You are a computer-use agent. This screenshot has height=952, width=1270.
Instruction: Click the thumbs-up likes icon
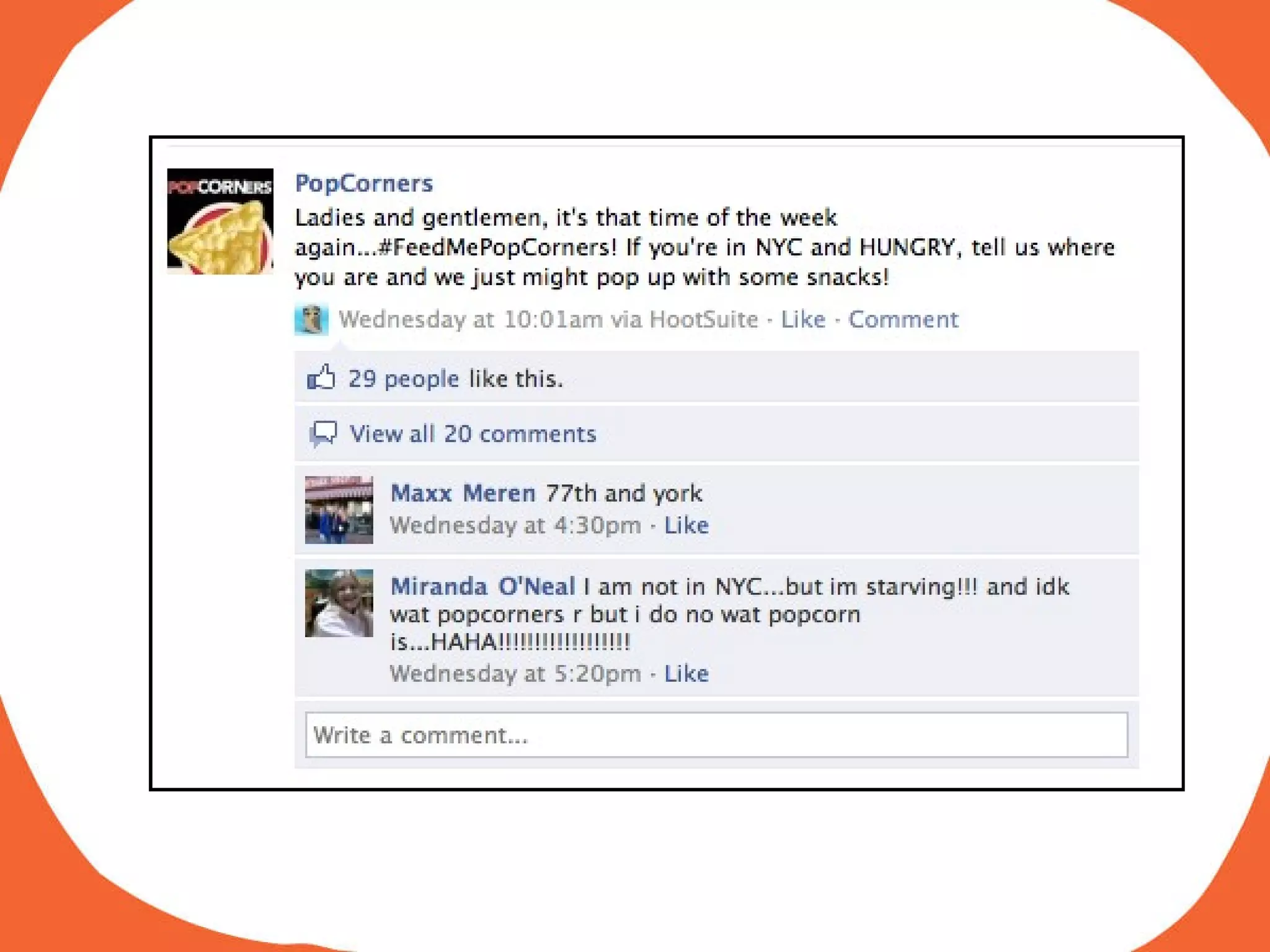321,377
